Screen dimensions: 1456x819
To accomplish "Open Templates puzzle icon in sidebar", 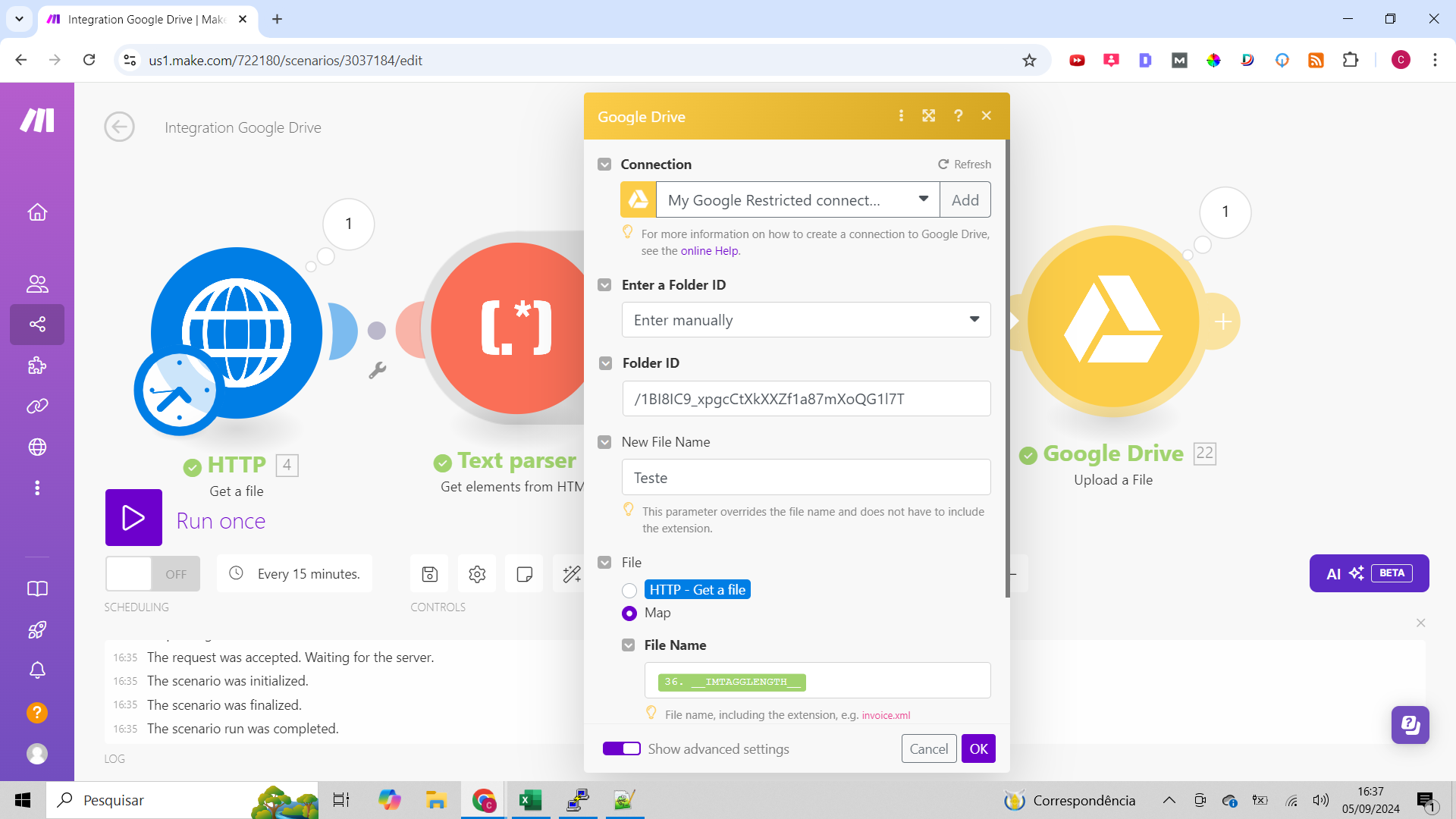I will coord(37,366).
